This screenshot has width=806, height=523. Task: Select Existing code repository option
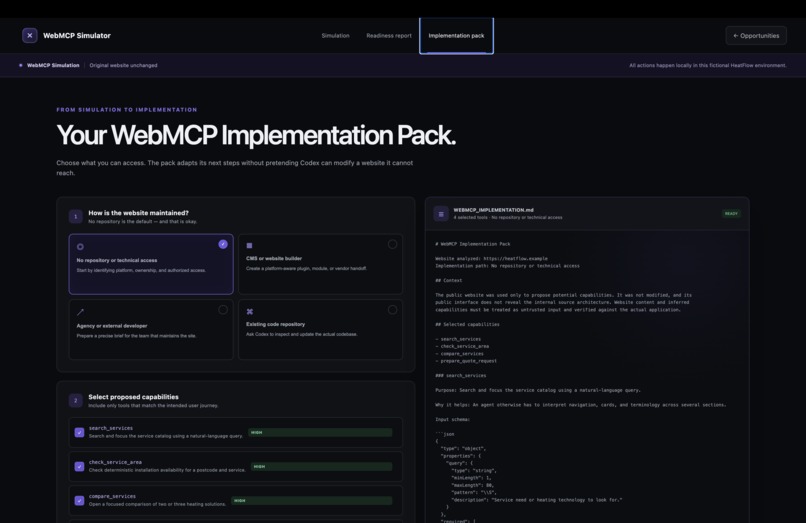[320, 330]
